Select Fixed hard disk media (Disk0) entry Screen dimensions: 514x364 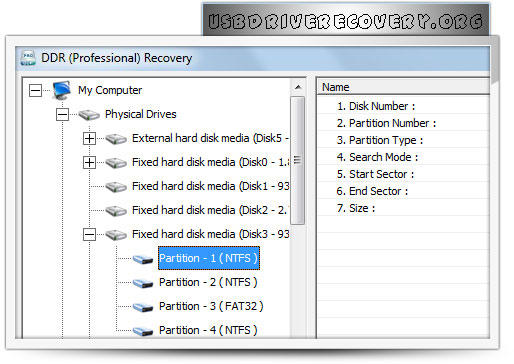click(210, 162)
